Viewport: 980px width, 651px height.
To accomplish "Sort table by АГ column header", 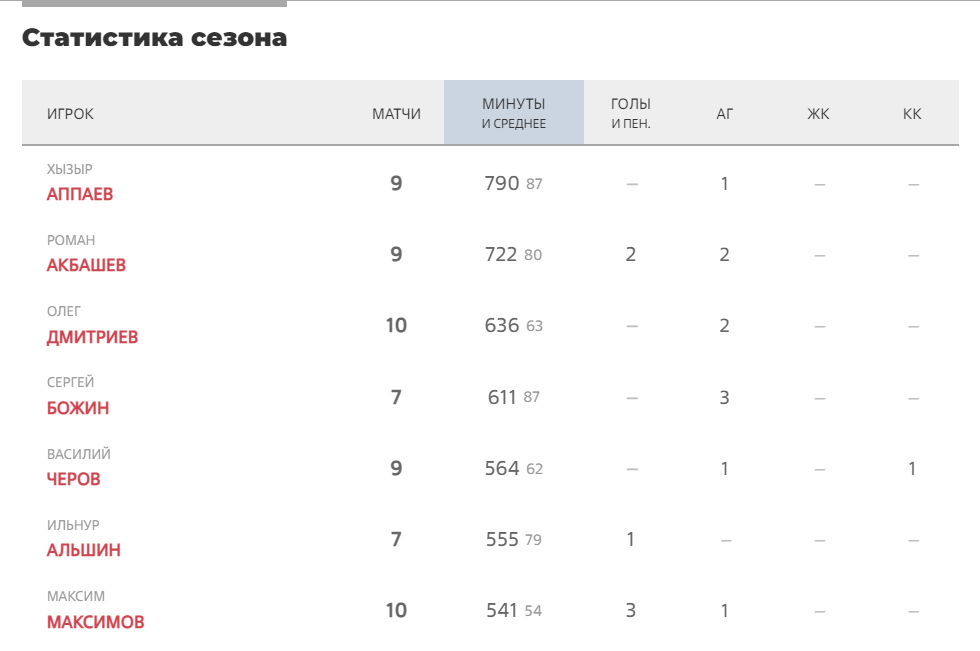I will [x=724, y=114].
